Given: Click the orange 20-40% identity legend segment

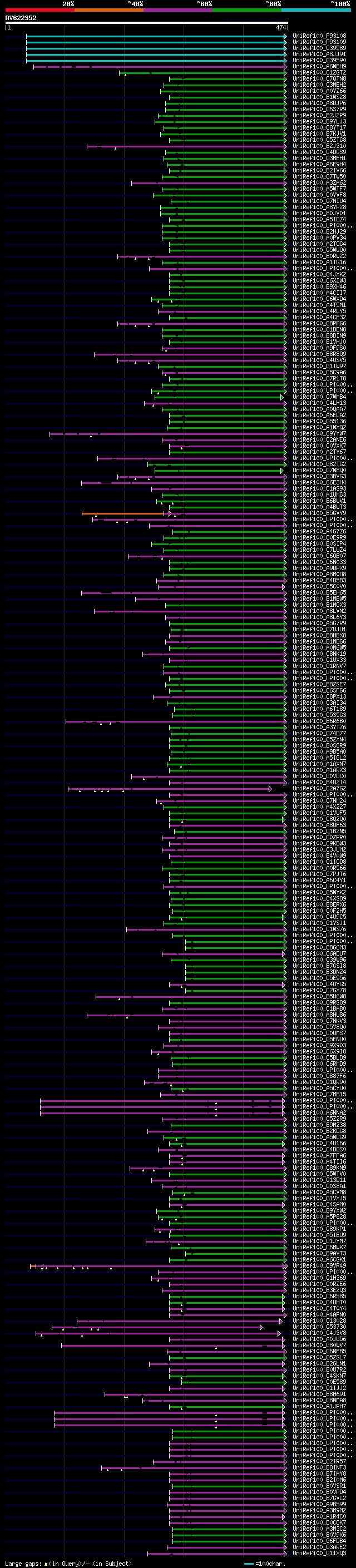Looking at the screenshot, I should (x=109, y=10).
